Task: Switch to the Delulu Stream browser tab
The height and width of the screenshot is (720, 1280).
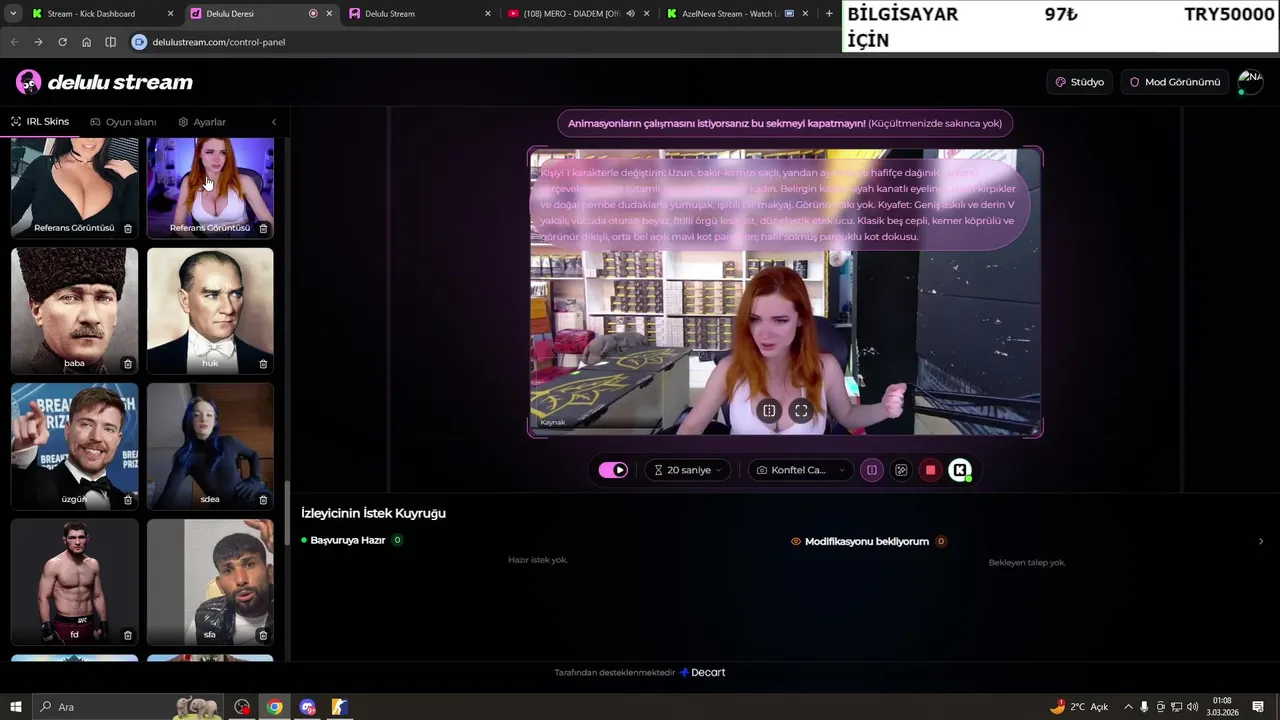Action: 418,13
